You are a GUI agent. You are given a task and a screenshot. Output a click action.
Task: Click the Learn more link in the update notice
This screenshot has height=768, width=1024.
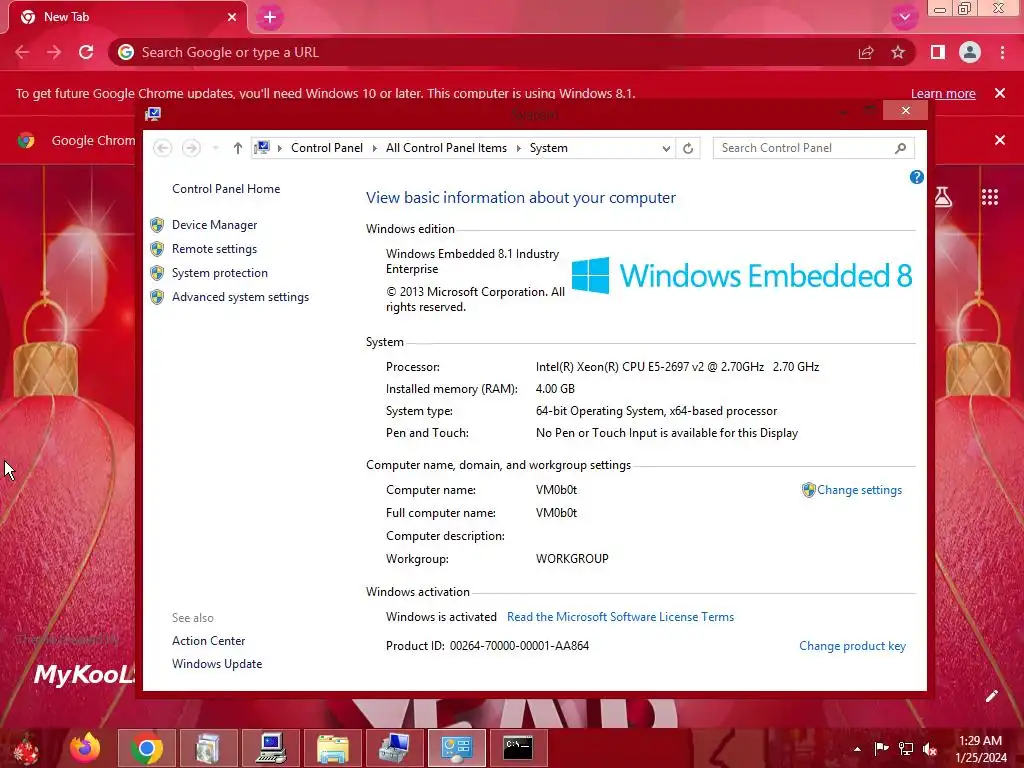coord(943,93)
